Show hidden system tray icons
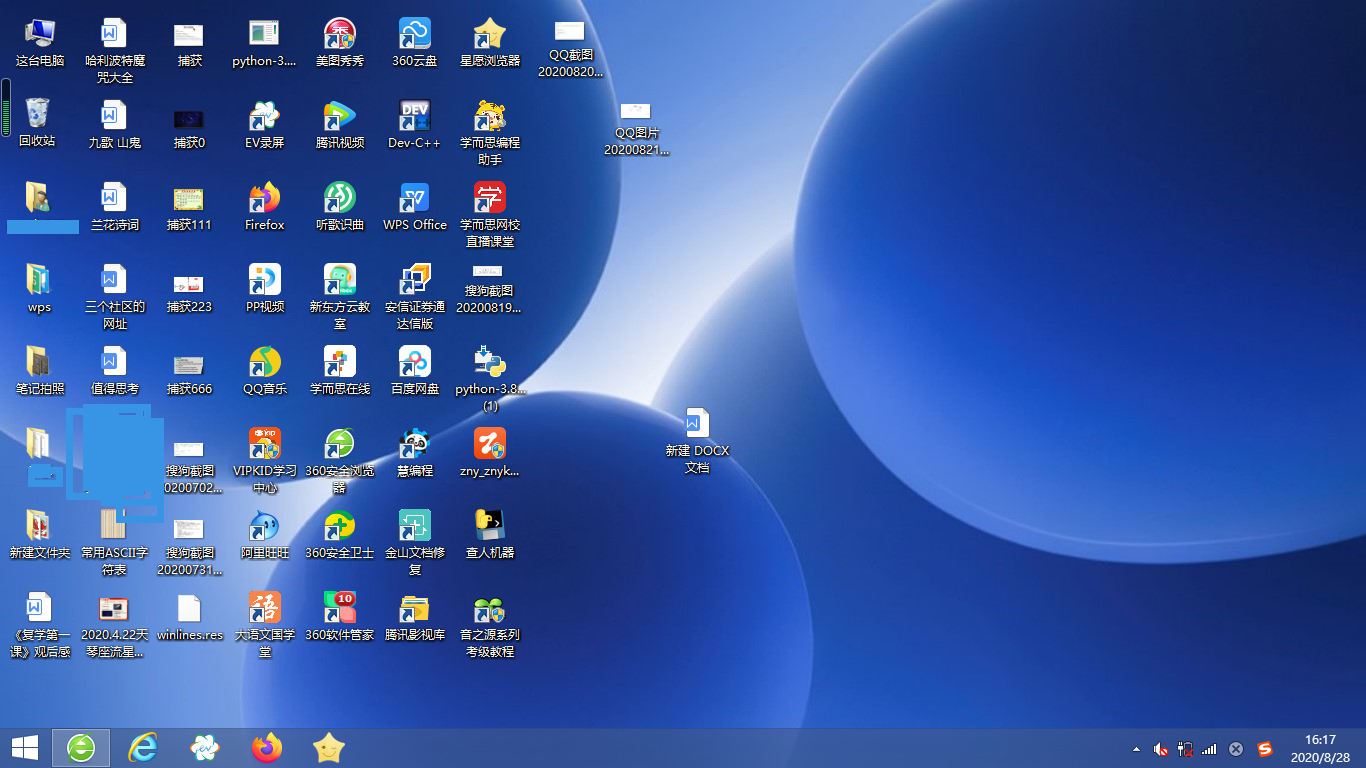Screen dimensions: 1366x768 pyautogui.click(x=1136, y=748)
